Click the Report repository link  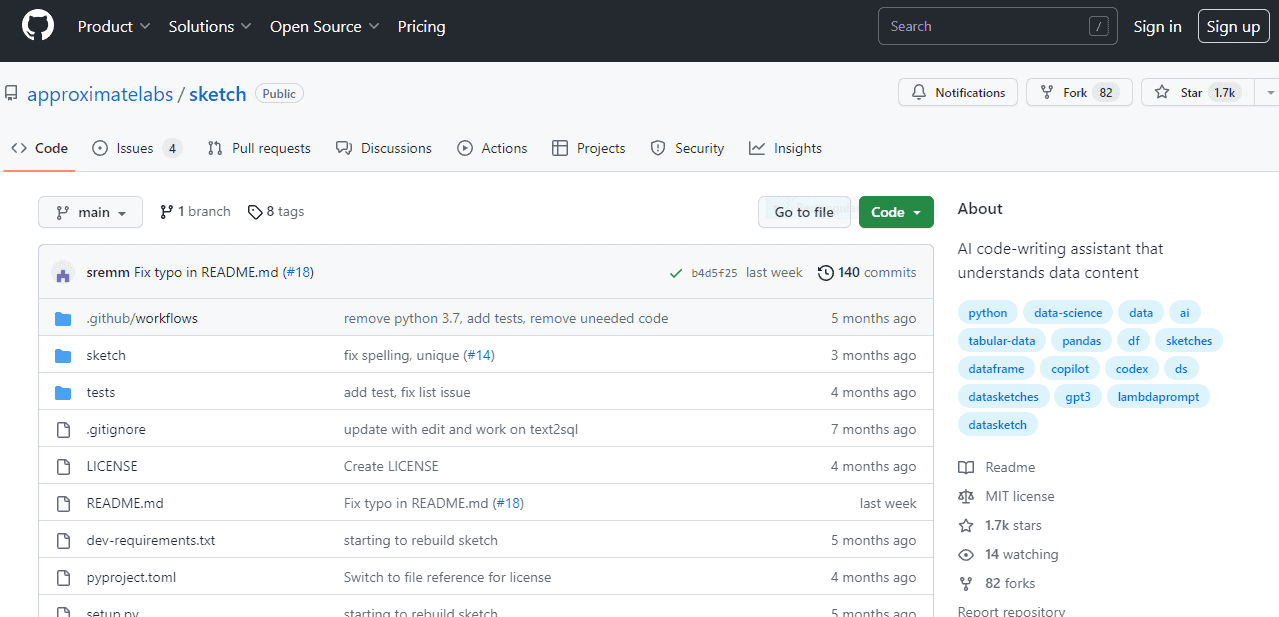tap(1011, 611)
